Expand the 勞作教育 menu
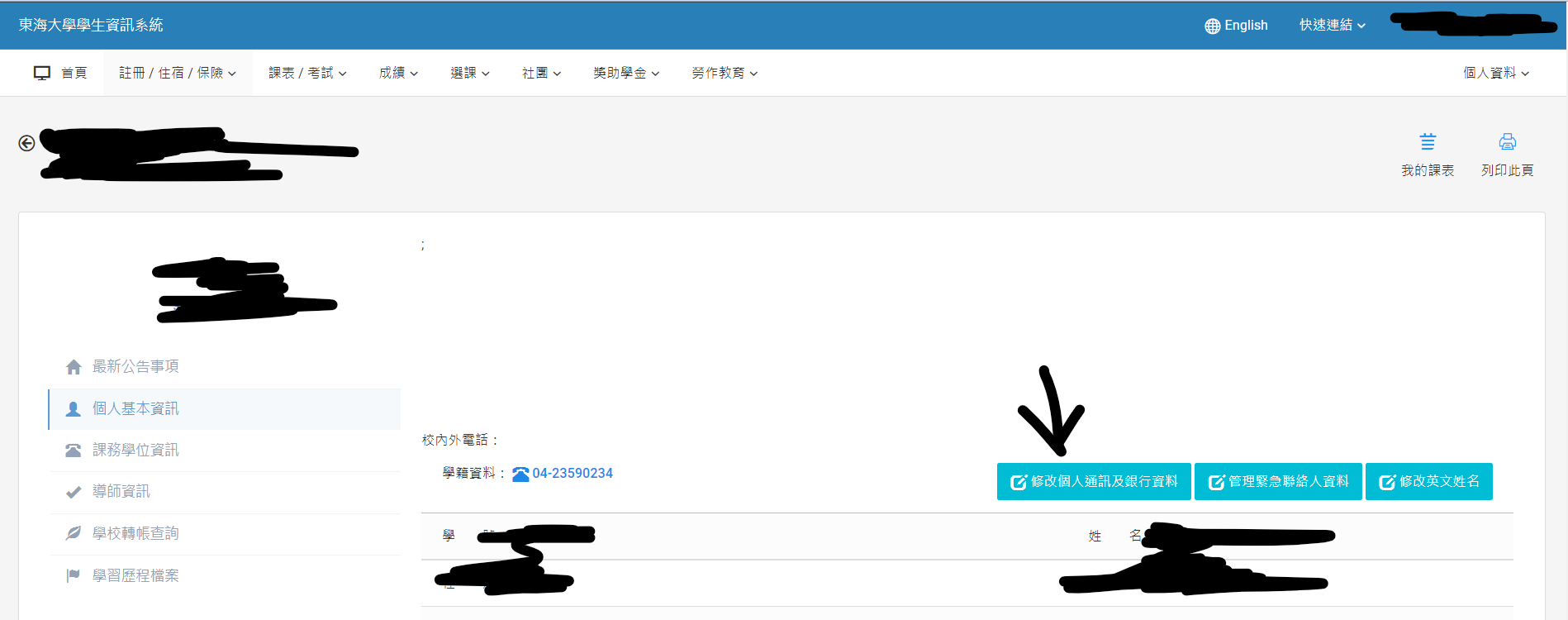1568x620 pixels. (x=725, y=73)
